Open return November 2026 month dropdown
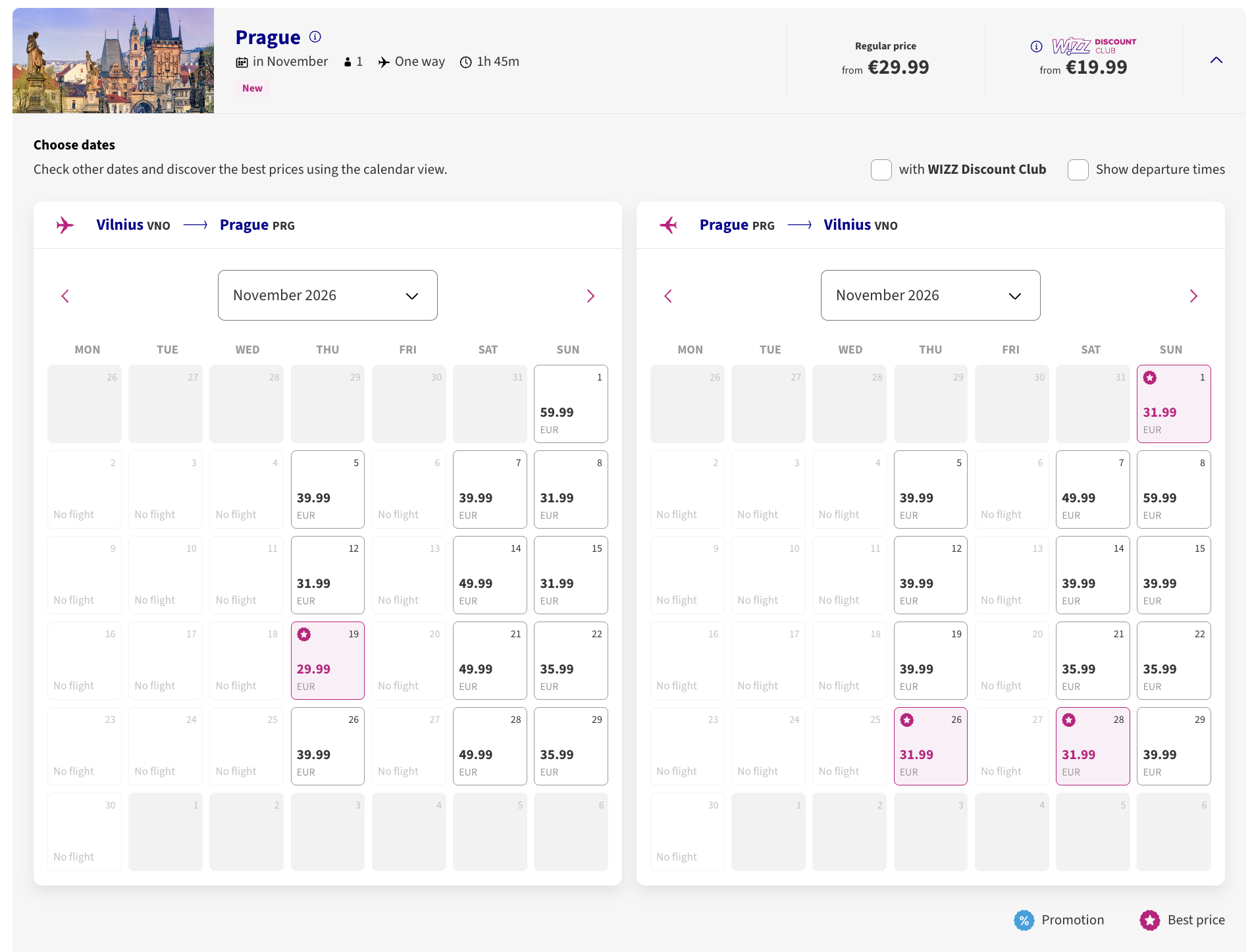Screen dimensions: 1252x952 pyautogui.click(x=930, y=296)
